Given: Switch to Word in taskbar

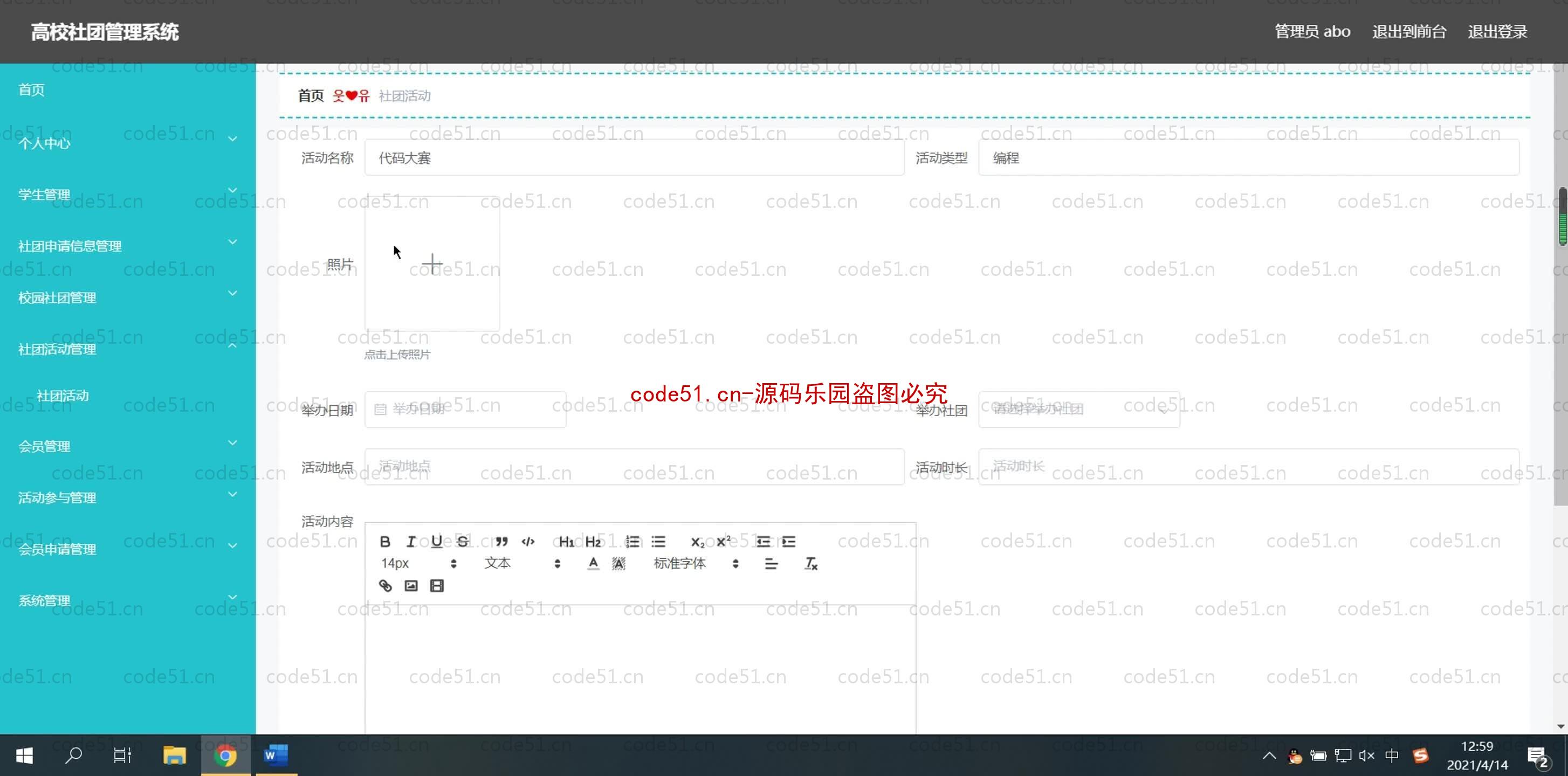Looking at the screenshot, I should click(x=276, y=756).
